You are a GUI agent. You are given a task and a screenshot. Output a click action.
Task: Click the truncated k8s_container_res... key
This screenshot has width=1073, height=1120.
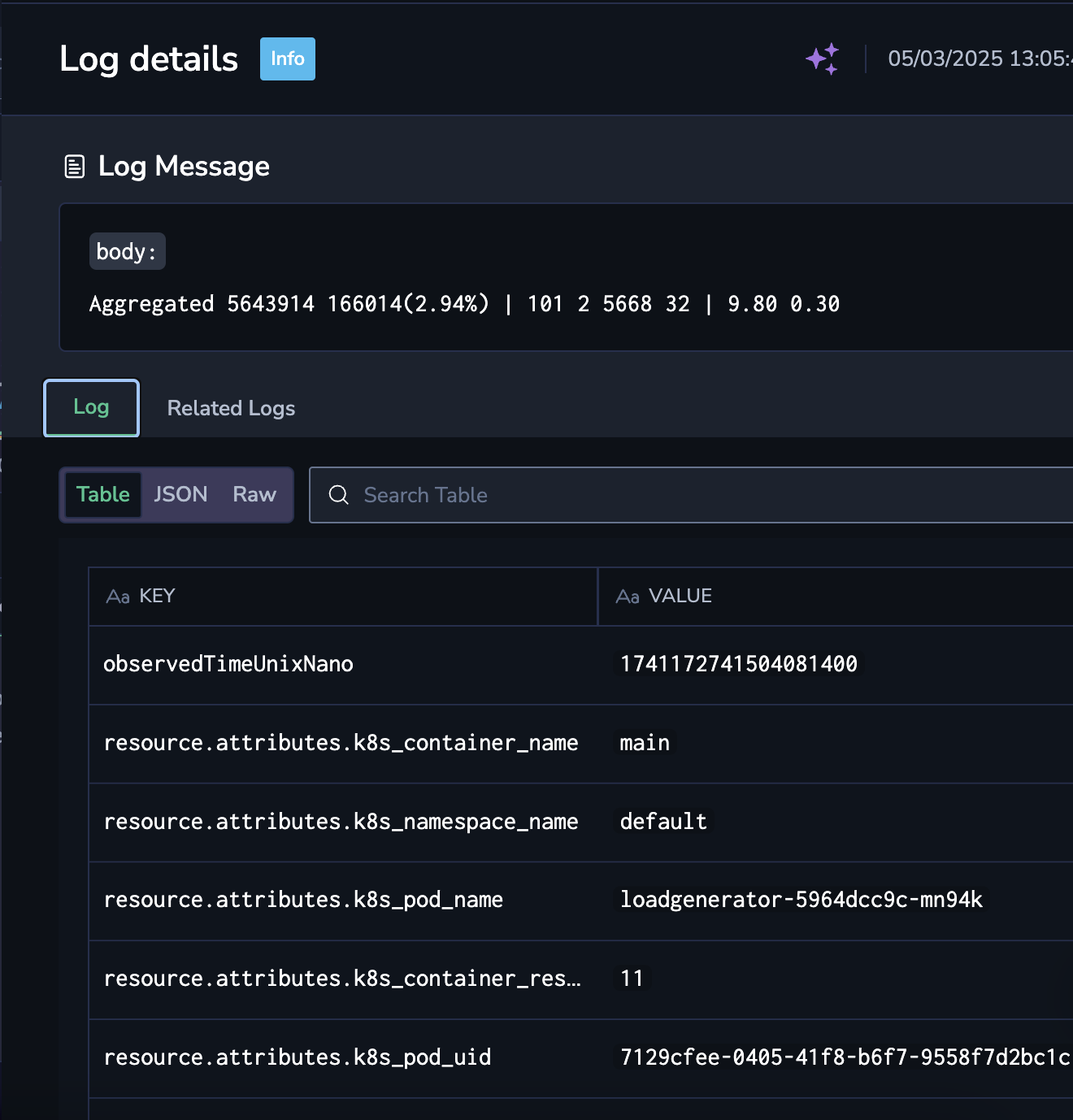(x=342, y=979)
